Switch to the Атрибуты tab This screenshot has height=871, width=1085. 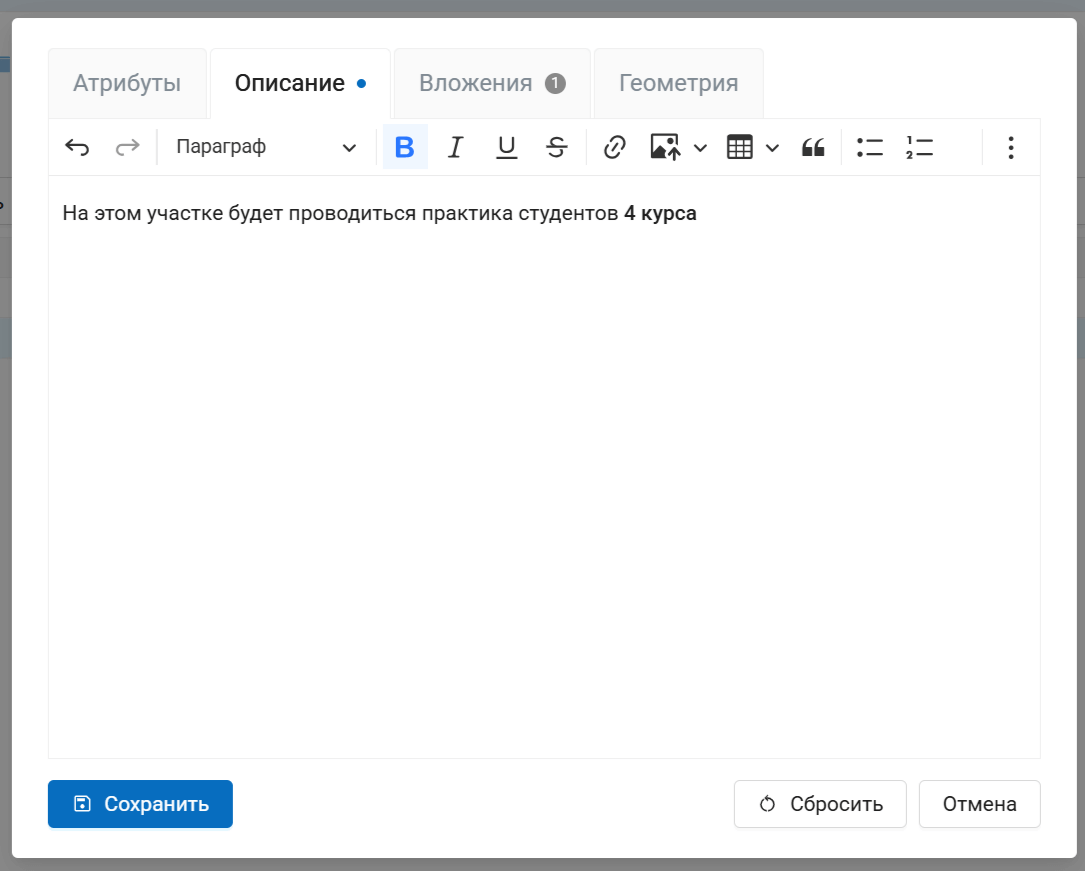tap(127, 83)
